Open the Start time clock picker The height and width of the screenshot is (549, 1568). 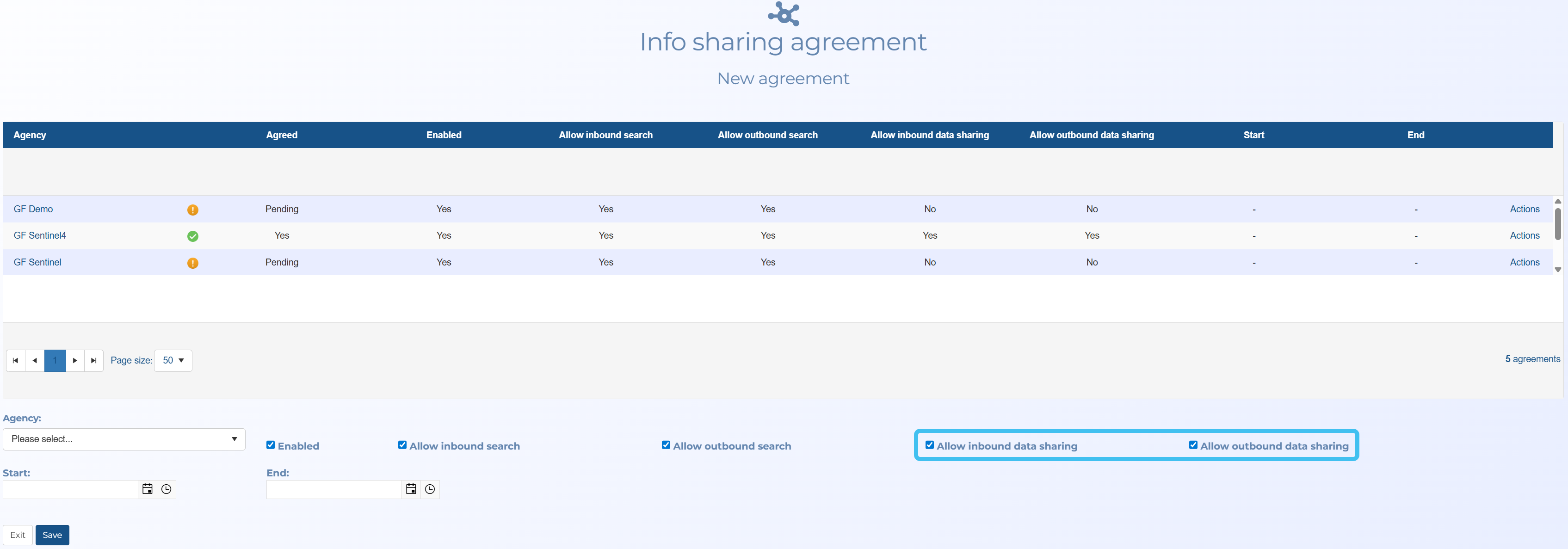166,489
